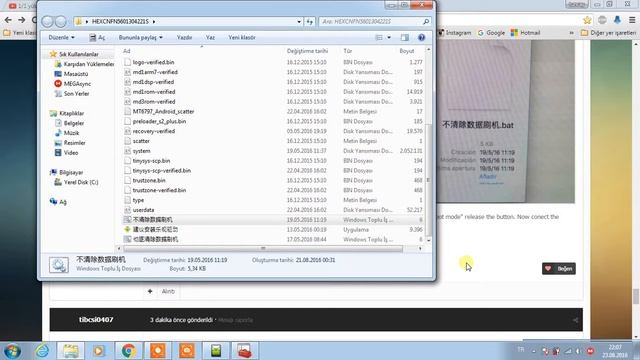
Task: Open Düzenle dropdown in Explorer toolbar
Action: [61, 38]
